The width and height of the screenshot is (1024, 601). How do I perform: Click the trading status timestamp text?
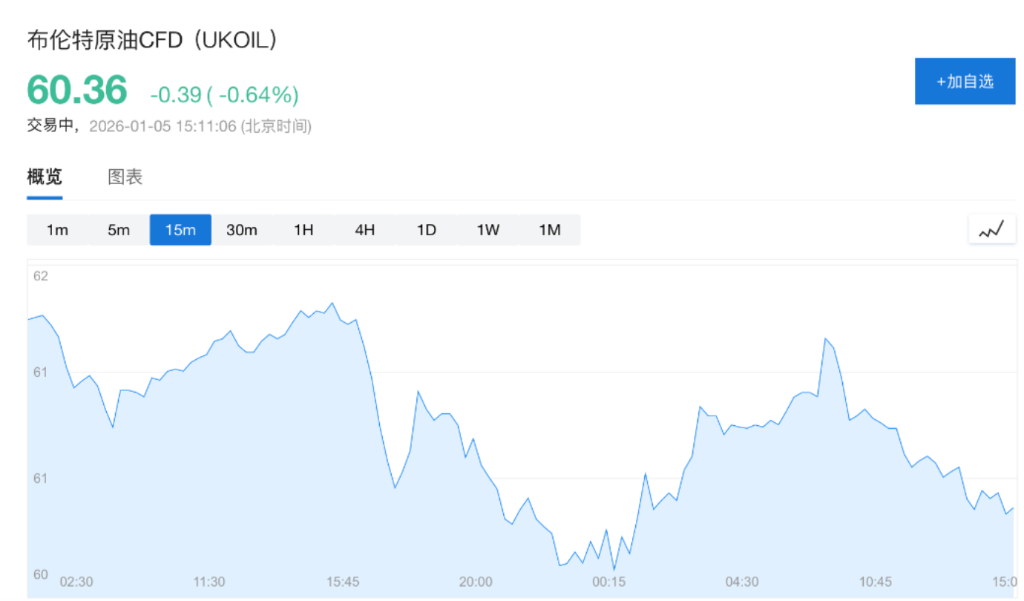tap(169, 126)
